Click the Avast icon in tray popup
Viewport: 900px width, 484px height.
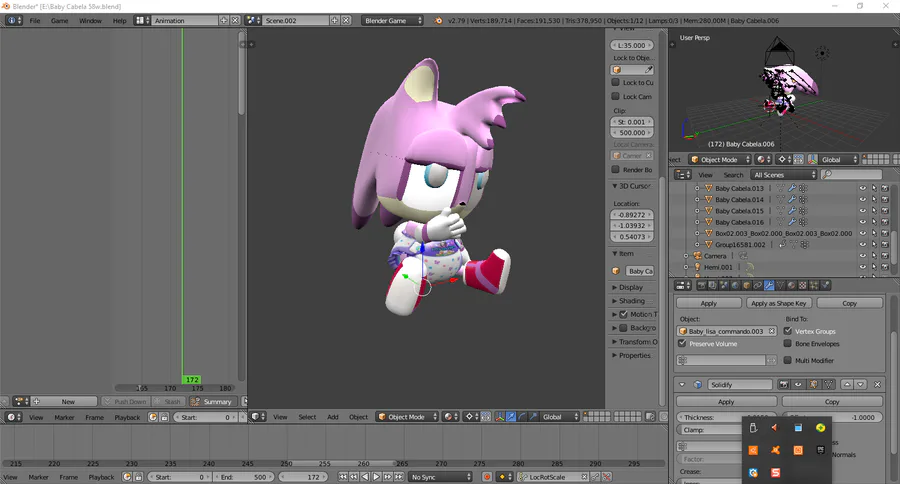click(775, 450)
